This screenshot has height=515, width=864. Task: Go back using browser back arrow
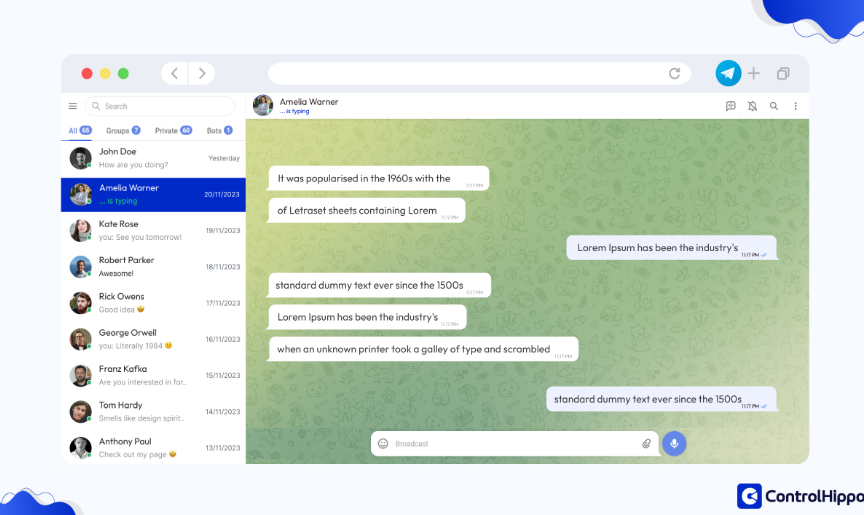[175, 73]
